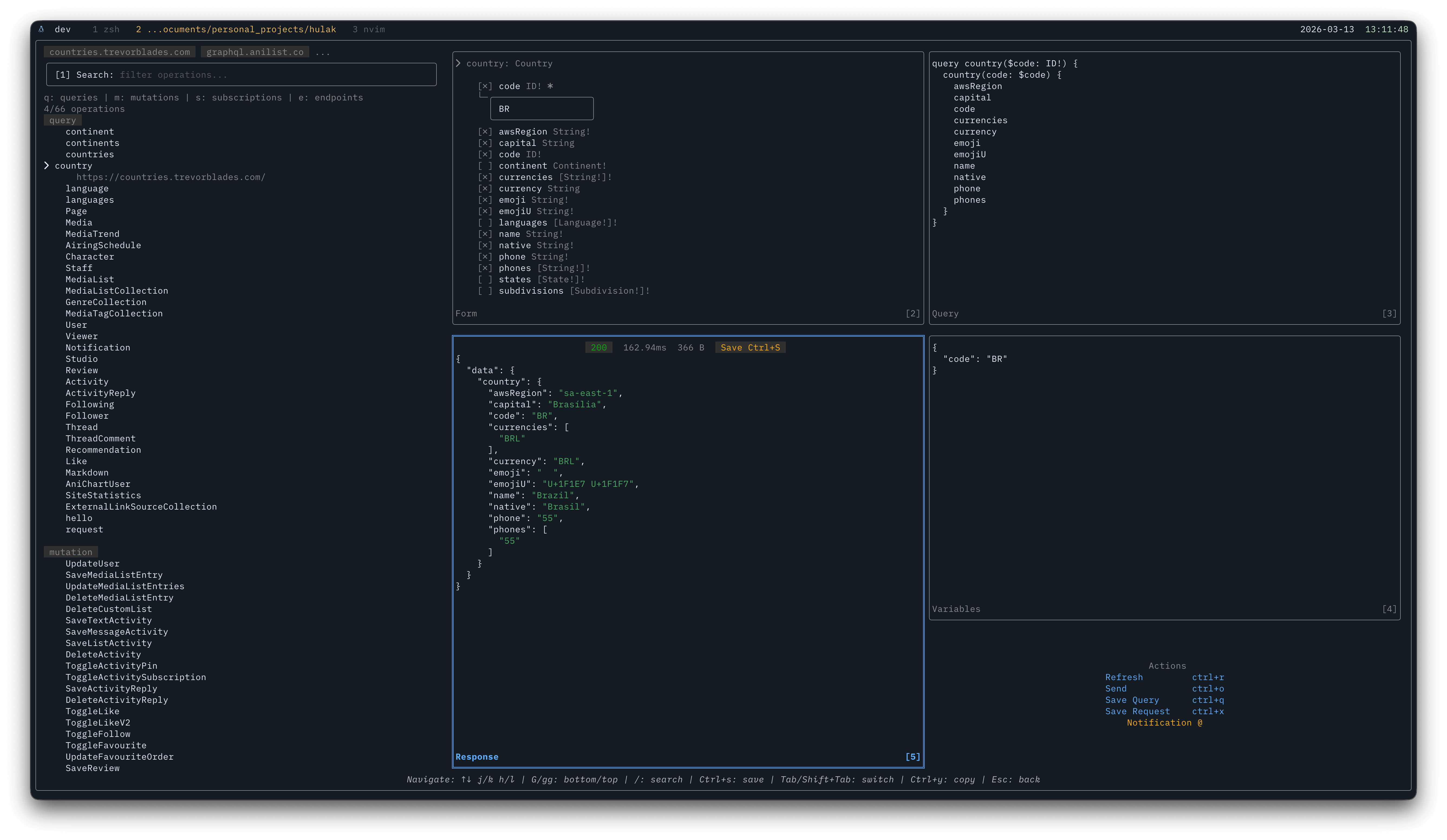Screen dimensions: 1447x840
Task: Toggle the currencies [String!]! checkbox
Action: click(x=485, y=177)
